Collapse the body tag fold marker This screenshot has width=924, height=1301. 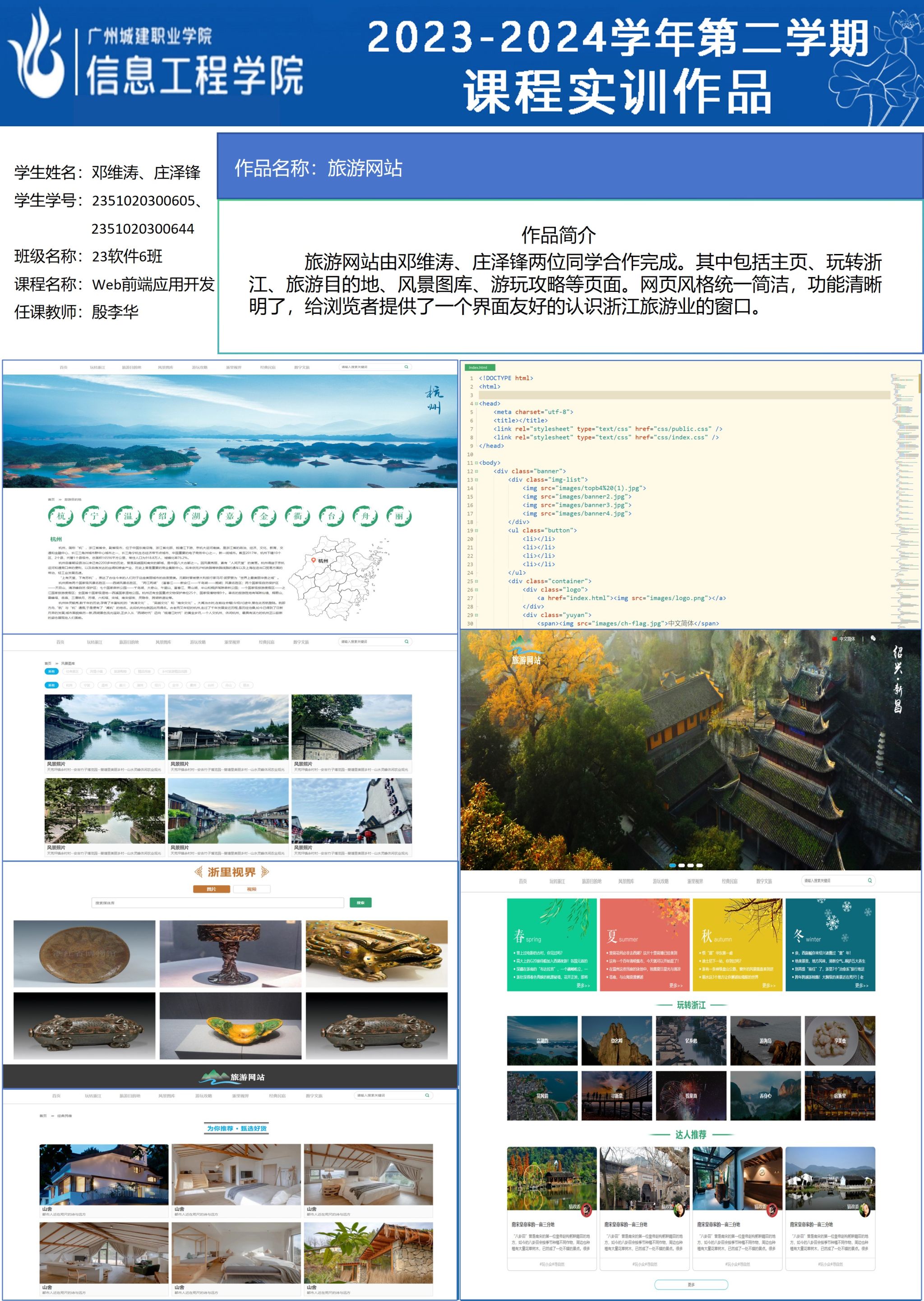476,462
